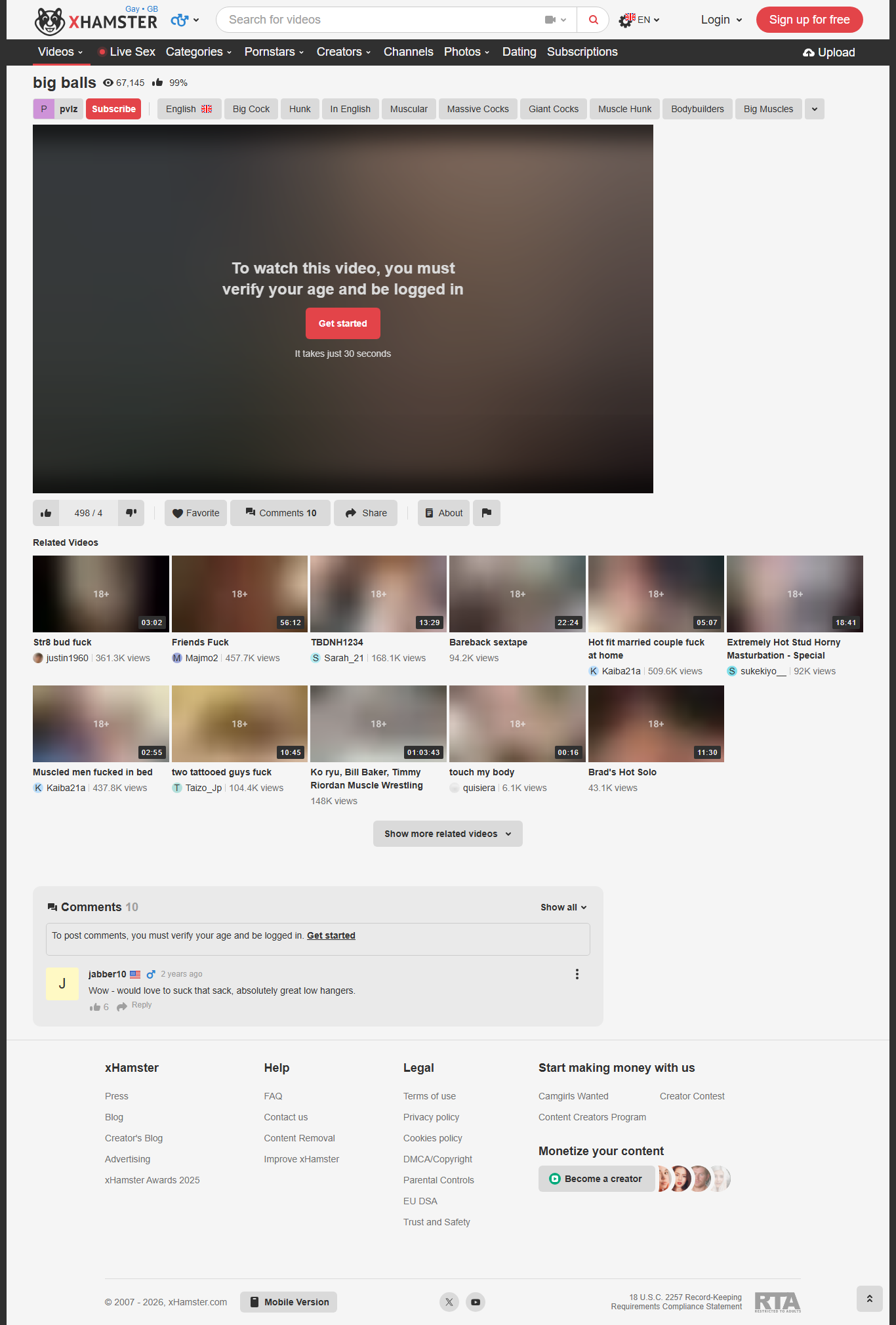Select the Hunk tag

click(x=300, y=109)
